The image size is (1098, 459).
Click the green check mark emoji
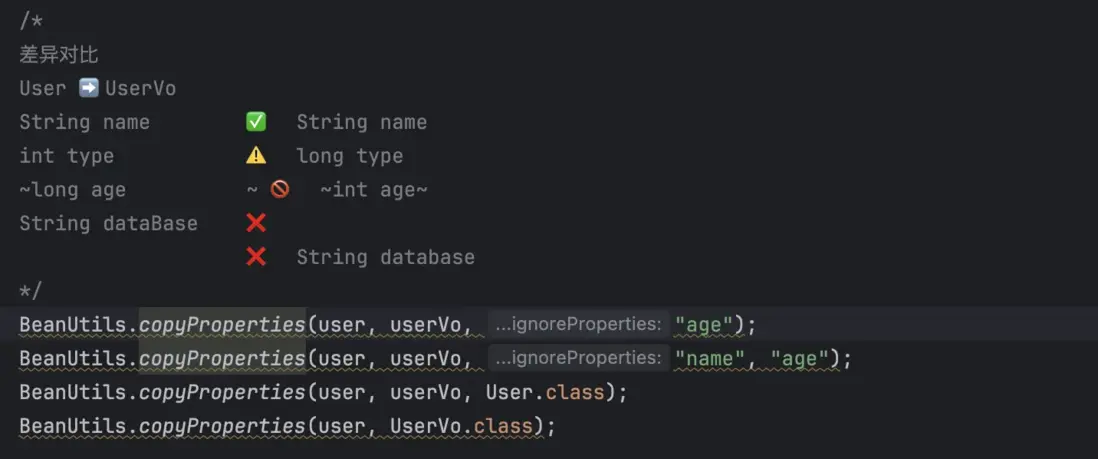[x=256, y=122]
